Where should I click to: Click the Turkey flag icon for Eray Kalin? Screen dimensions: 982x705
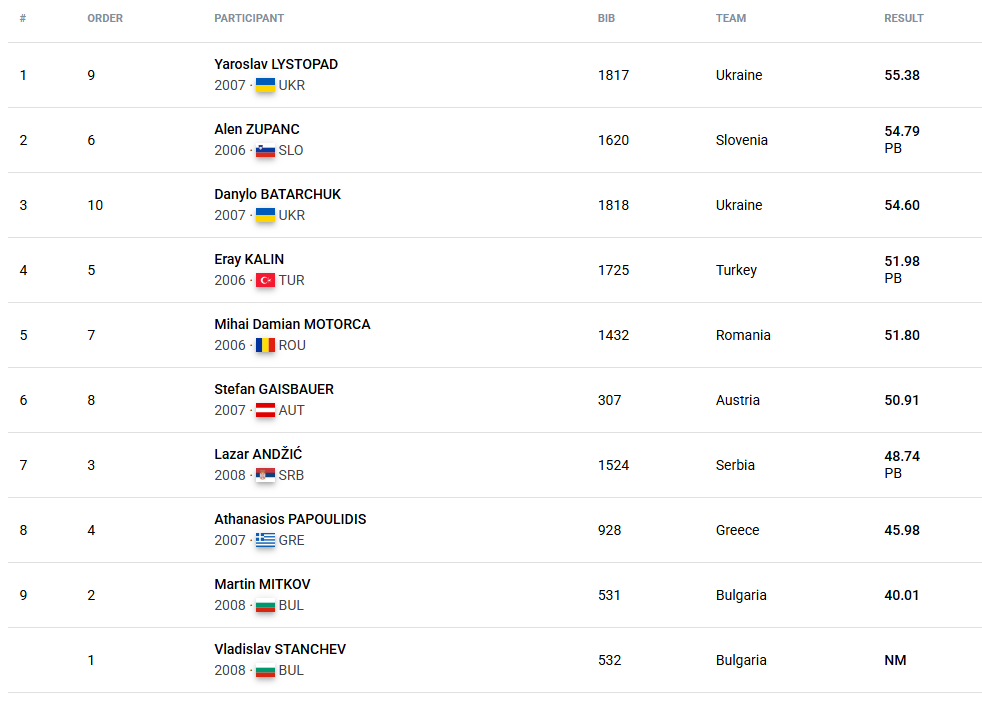click(265, 280)
